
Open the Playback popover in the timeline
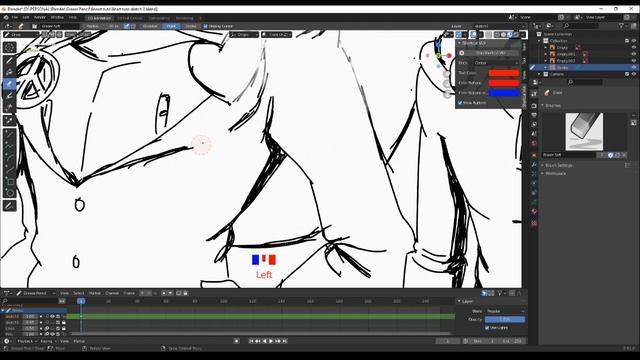[x=27, y=341]
